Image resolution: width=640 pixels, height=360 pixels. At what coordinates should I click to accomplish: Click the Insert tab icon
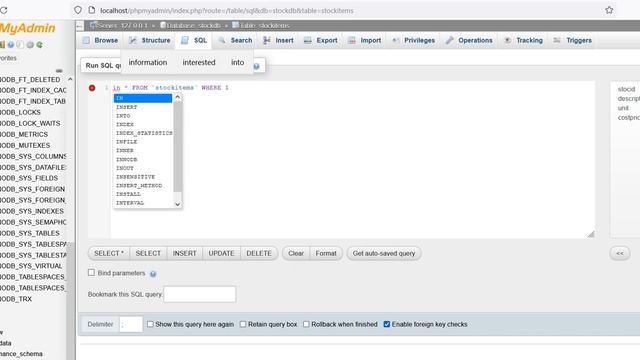pyautogui.click(x=267, y=40)
